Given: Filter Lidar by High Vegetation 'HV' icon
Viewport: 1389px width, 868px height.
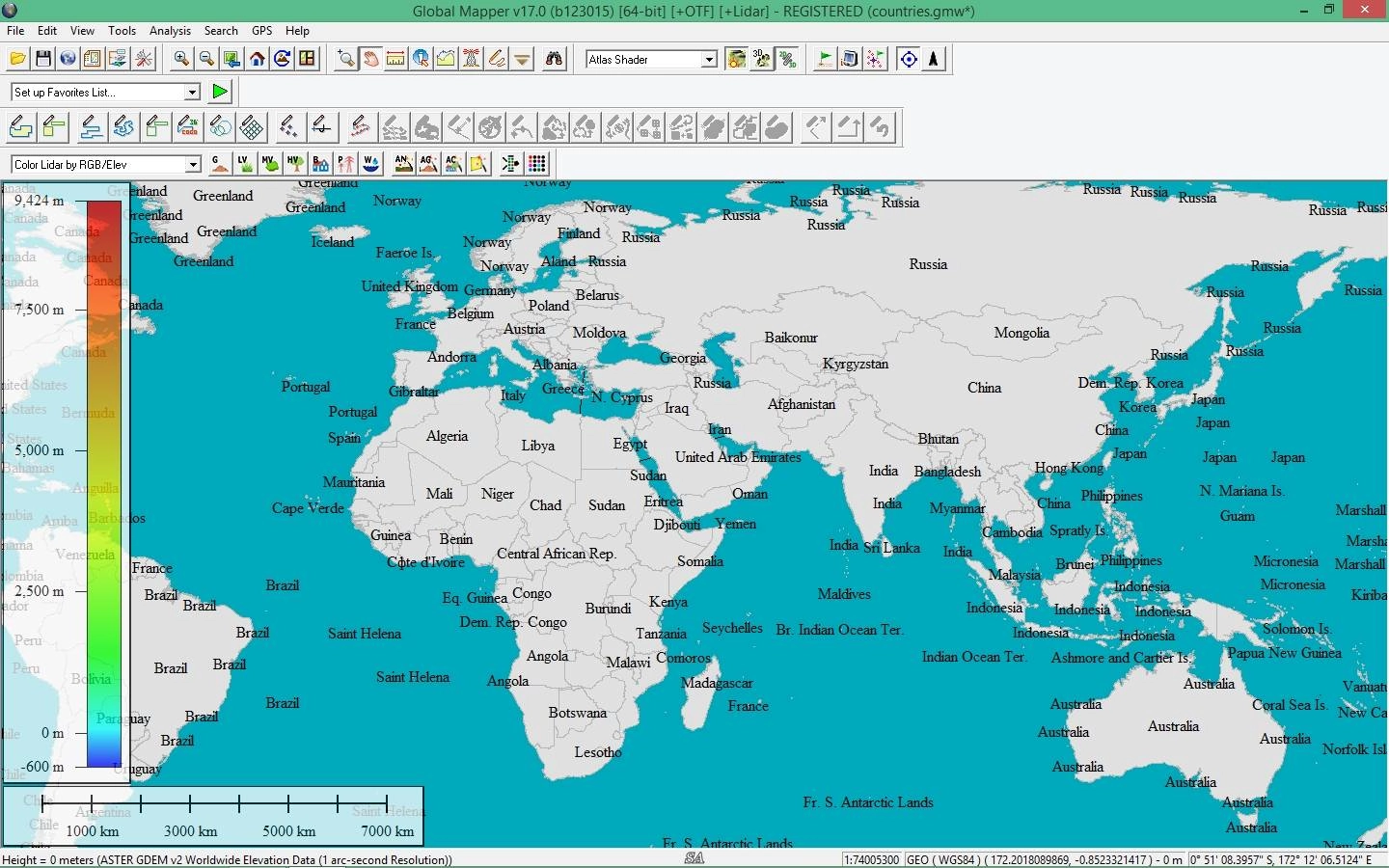Looking at the screenshot, I should pos(295,164).
